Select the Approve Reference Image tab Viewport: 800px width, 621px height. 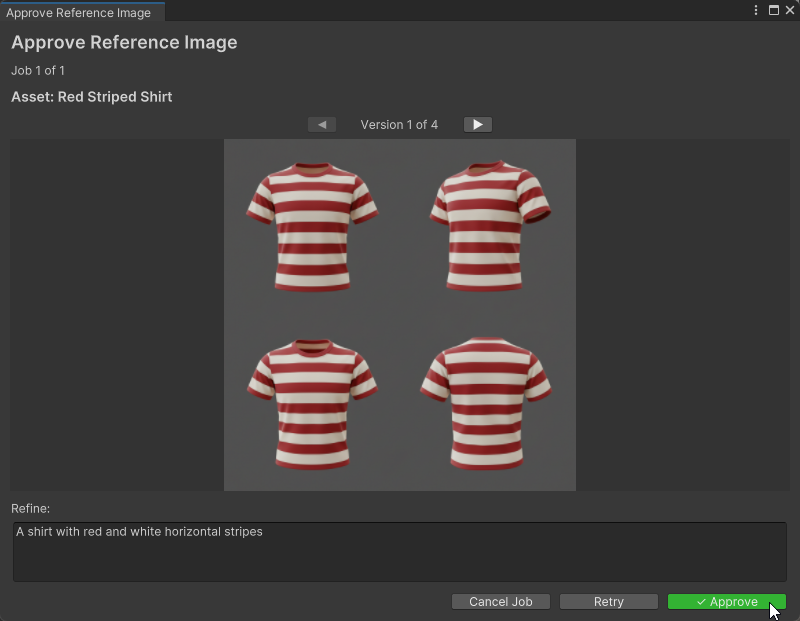pos(79,13)
